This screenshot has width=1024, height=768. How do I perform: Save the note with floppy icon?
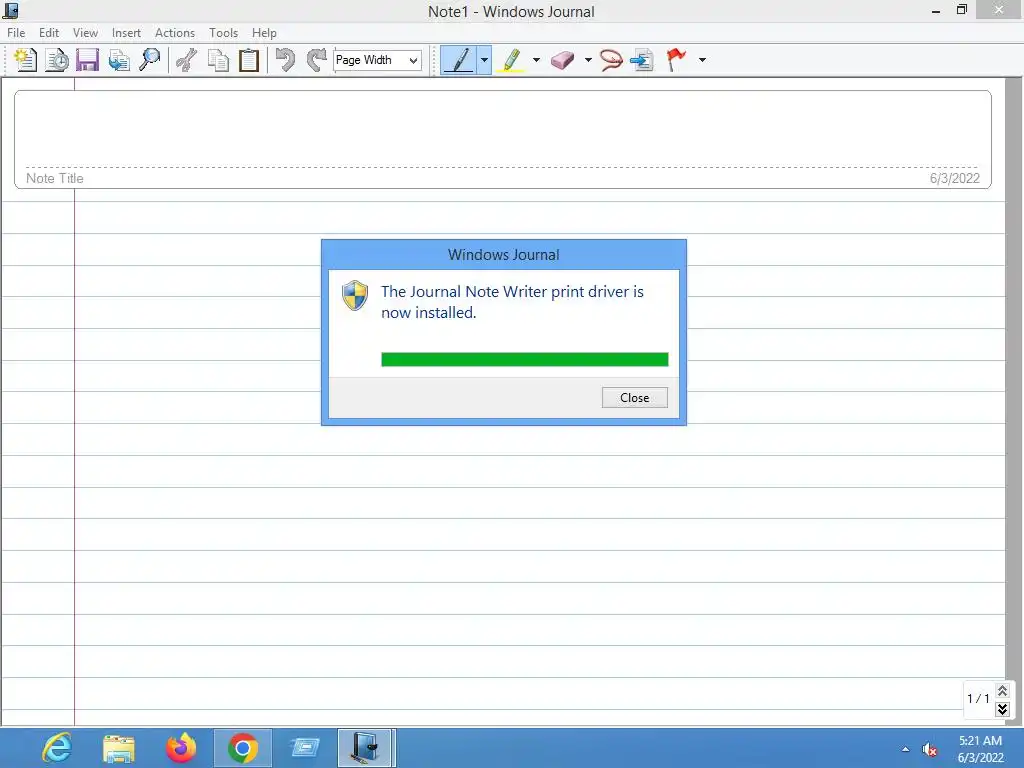click(x=88, y=60)
